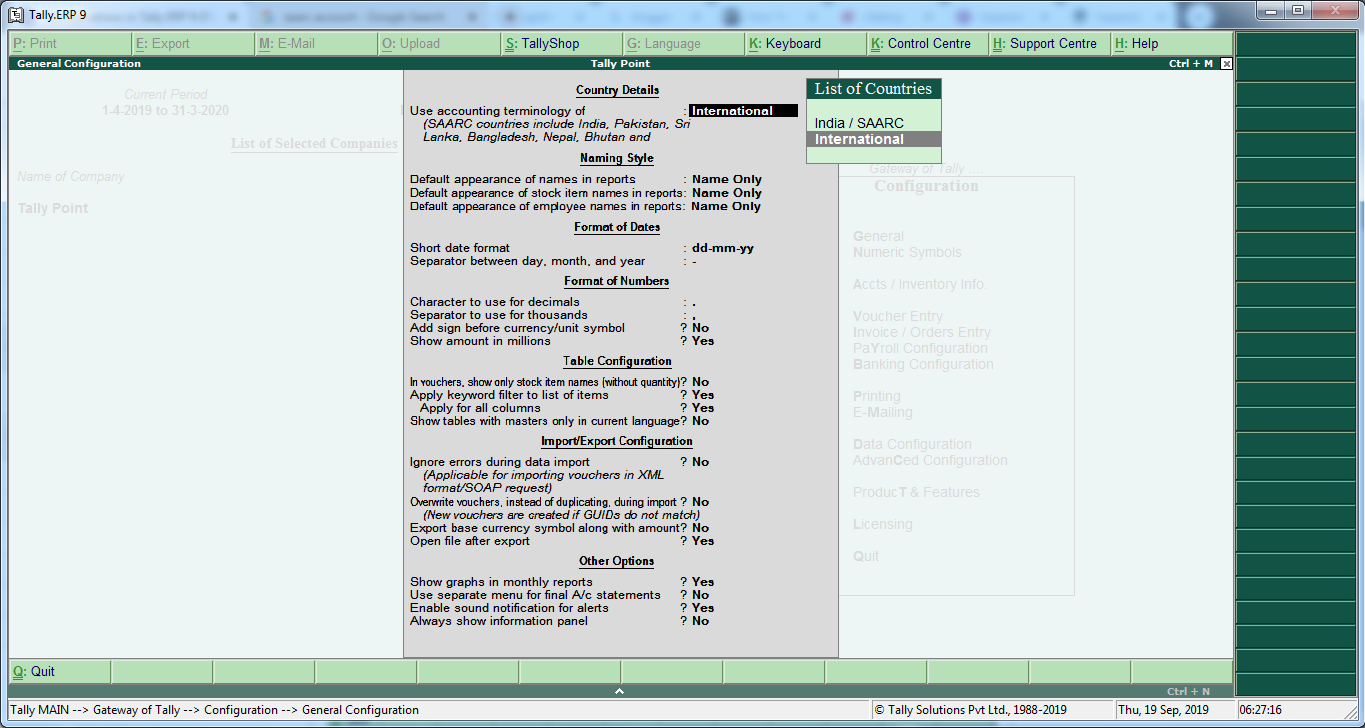Toggle Show graphs in monthly reports

[x=703, y=582]
